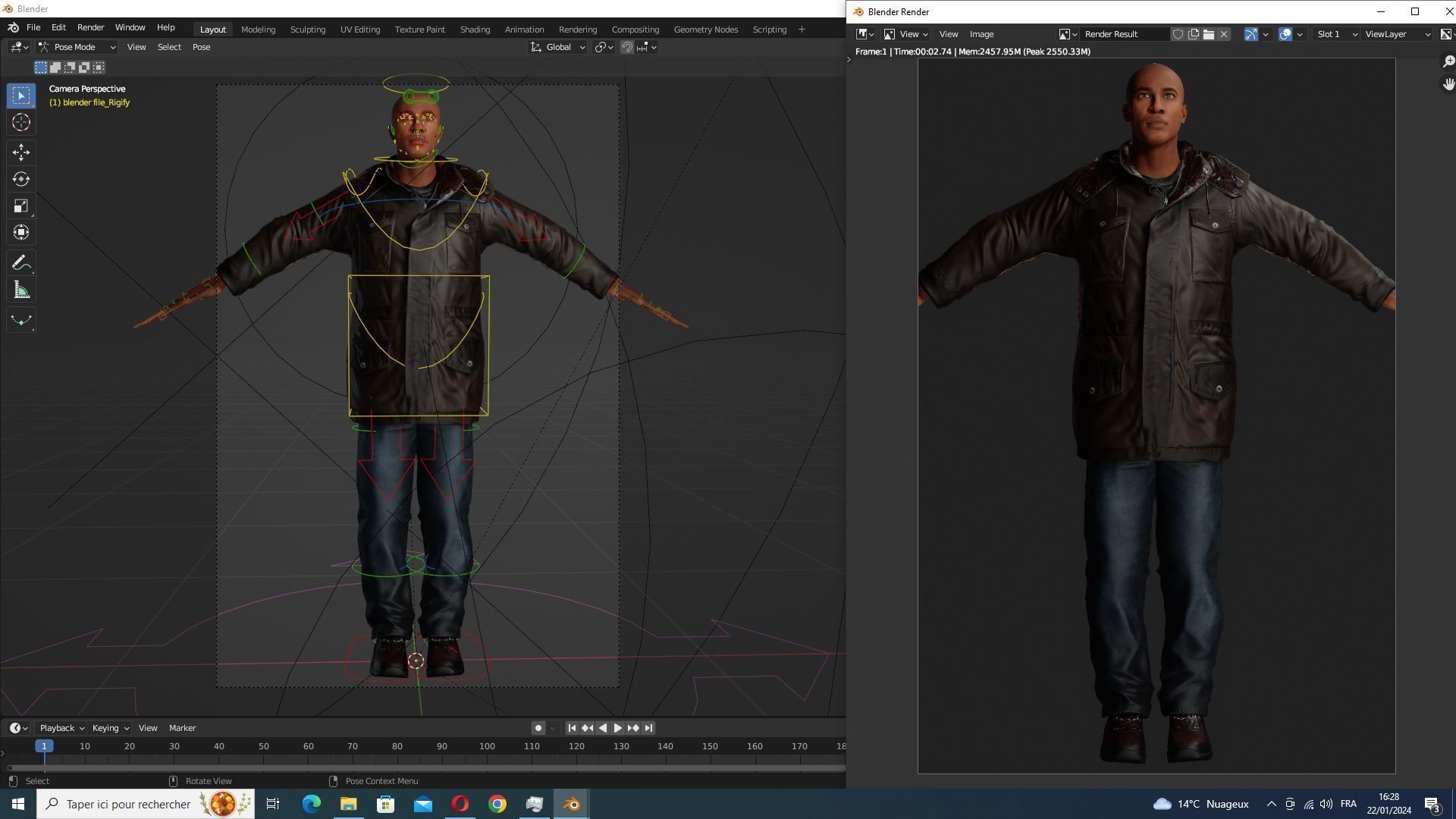The image size is (1456, 819).
Task: Switch to the Shading workspace tab
Action: [x=475, y=30]
